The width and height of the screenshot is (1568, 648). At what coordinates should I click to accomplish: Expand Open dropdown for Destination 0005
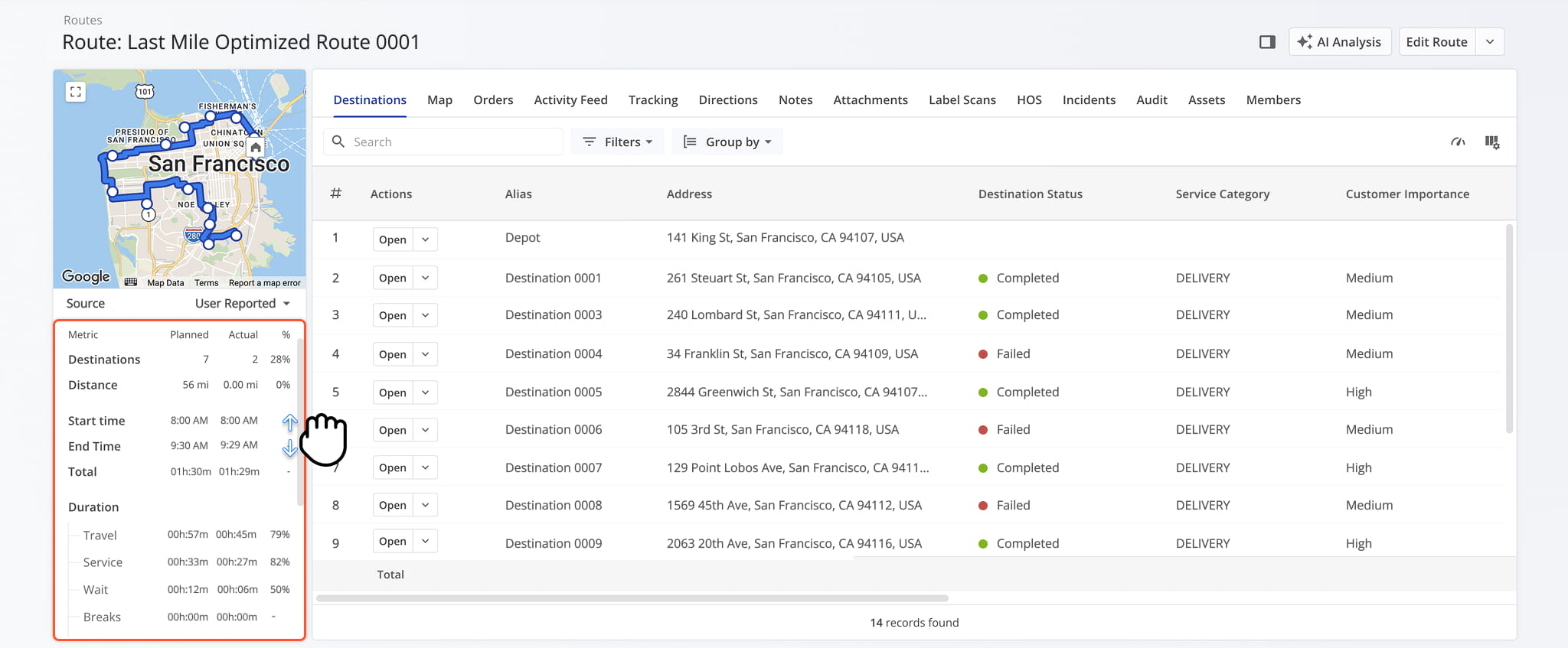(x=426, y=392)
